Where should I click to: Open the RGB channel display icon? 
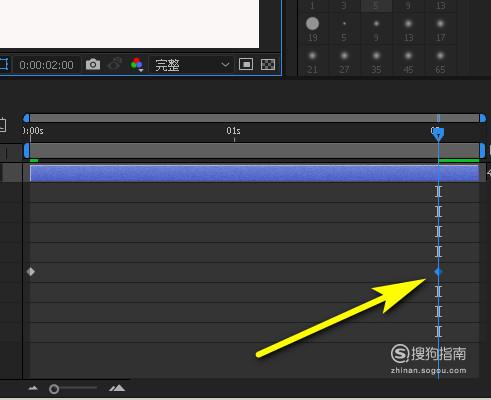[x=137, y=64]
